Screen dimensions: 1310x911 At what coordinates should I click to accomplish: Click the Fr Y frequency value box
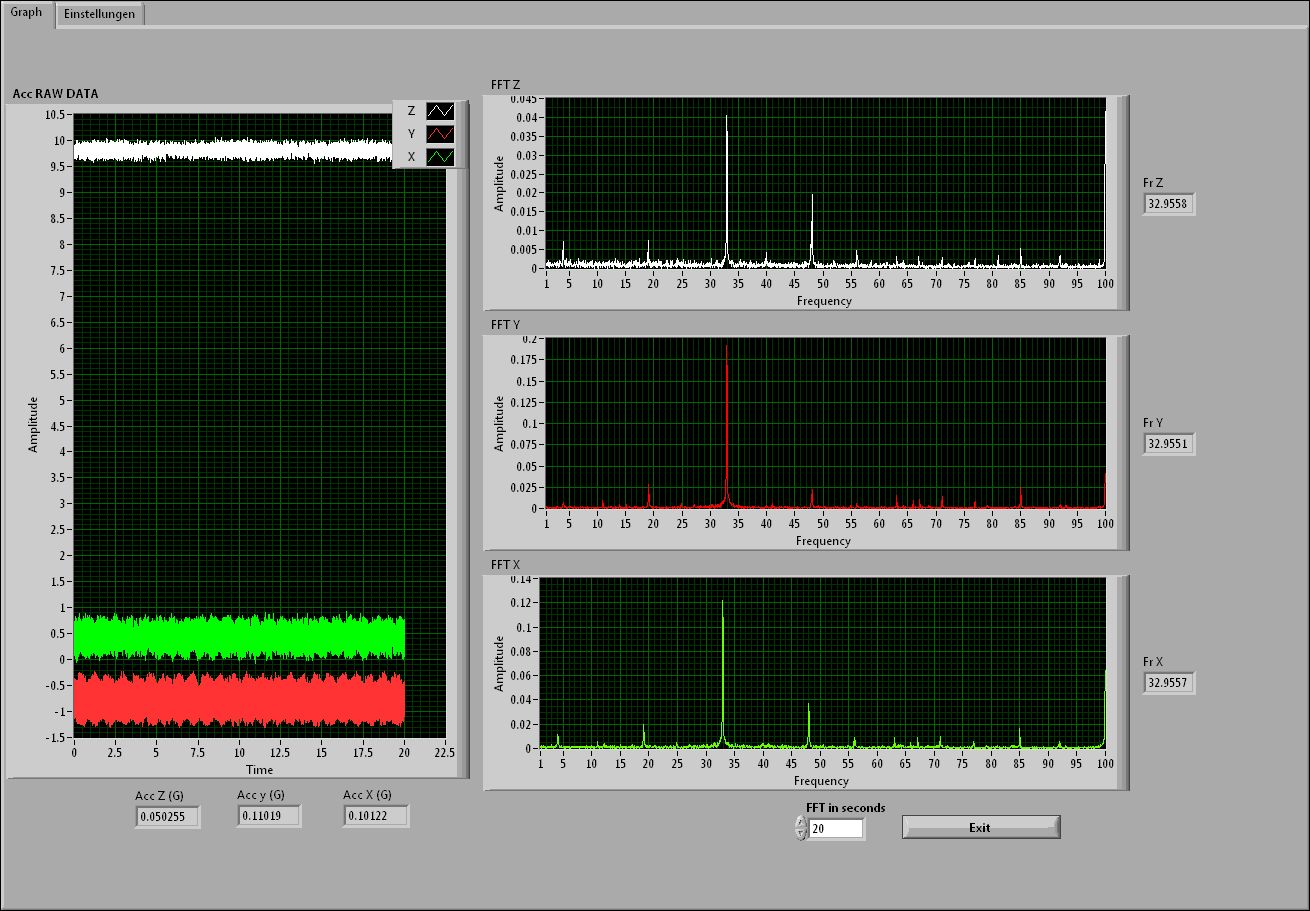[x=1169, y=443]
